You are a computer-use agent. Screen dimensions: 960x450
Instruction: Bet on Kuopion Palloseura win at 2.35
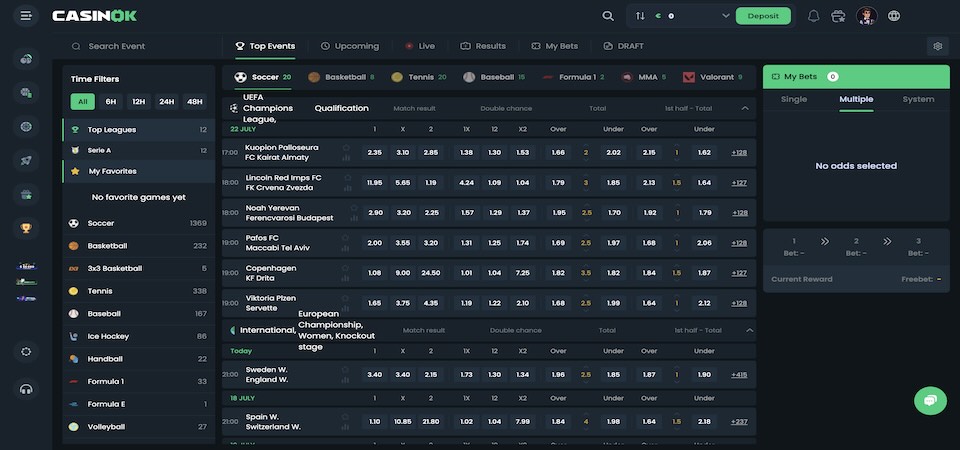[x=375, y=152]
